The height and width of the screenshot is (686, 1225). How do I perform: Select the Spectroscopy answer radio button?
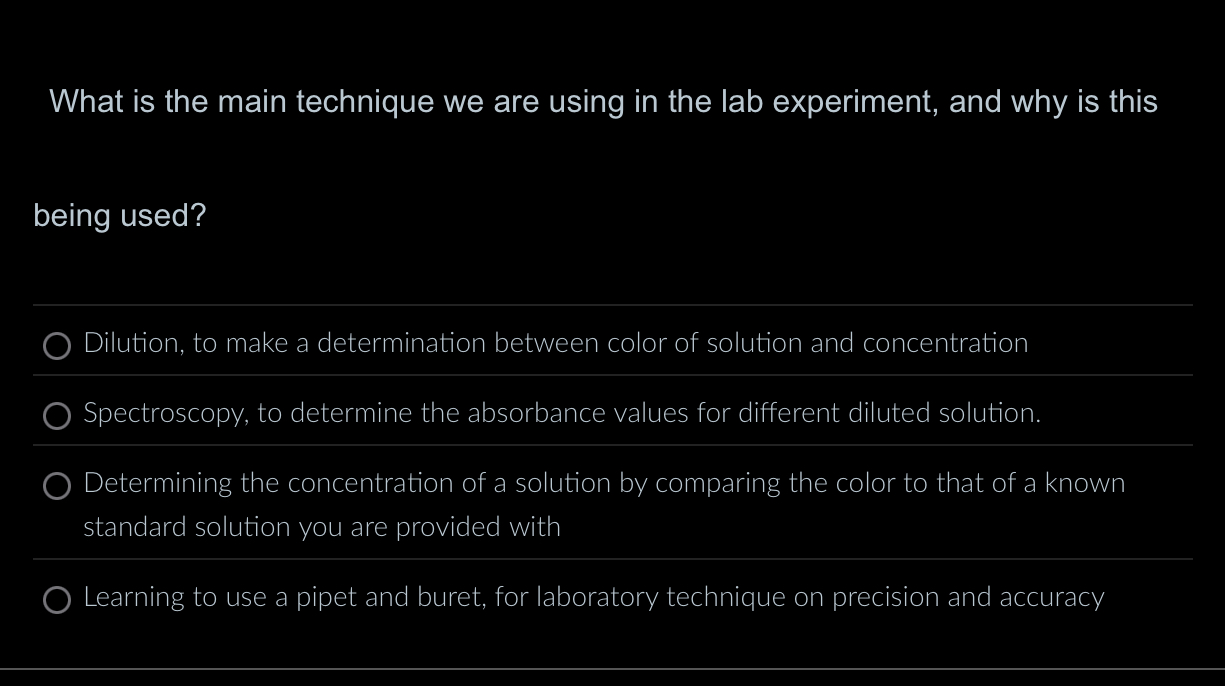[57, 416]
